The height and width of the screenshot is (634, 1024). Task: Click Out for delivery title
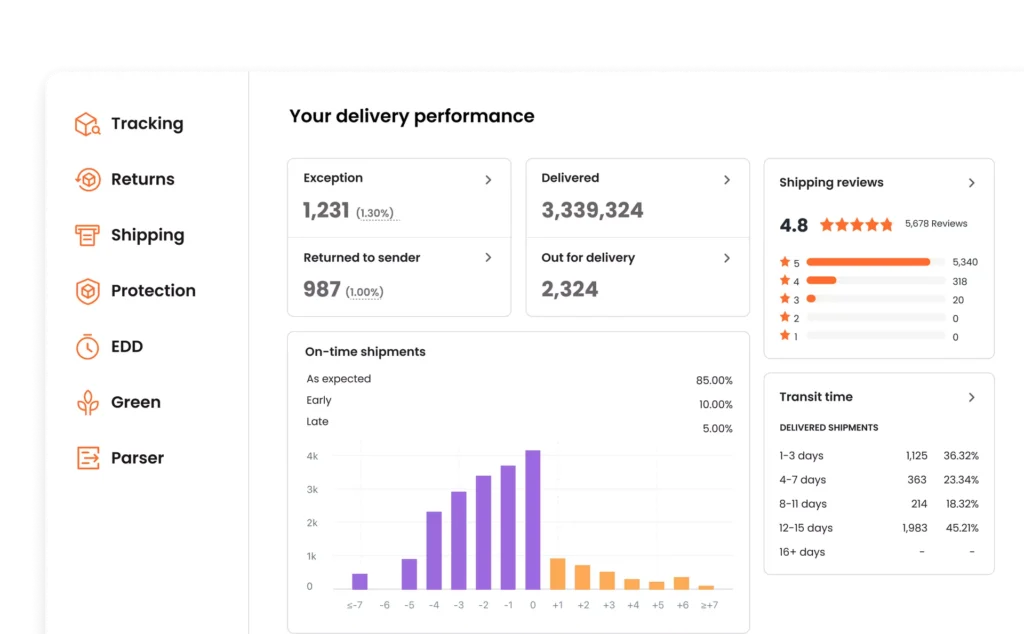tap(588, 257)
